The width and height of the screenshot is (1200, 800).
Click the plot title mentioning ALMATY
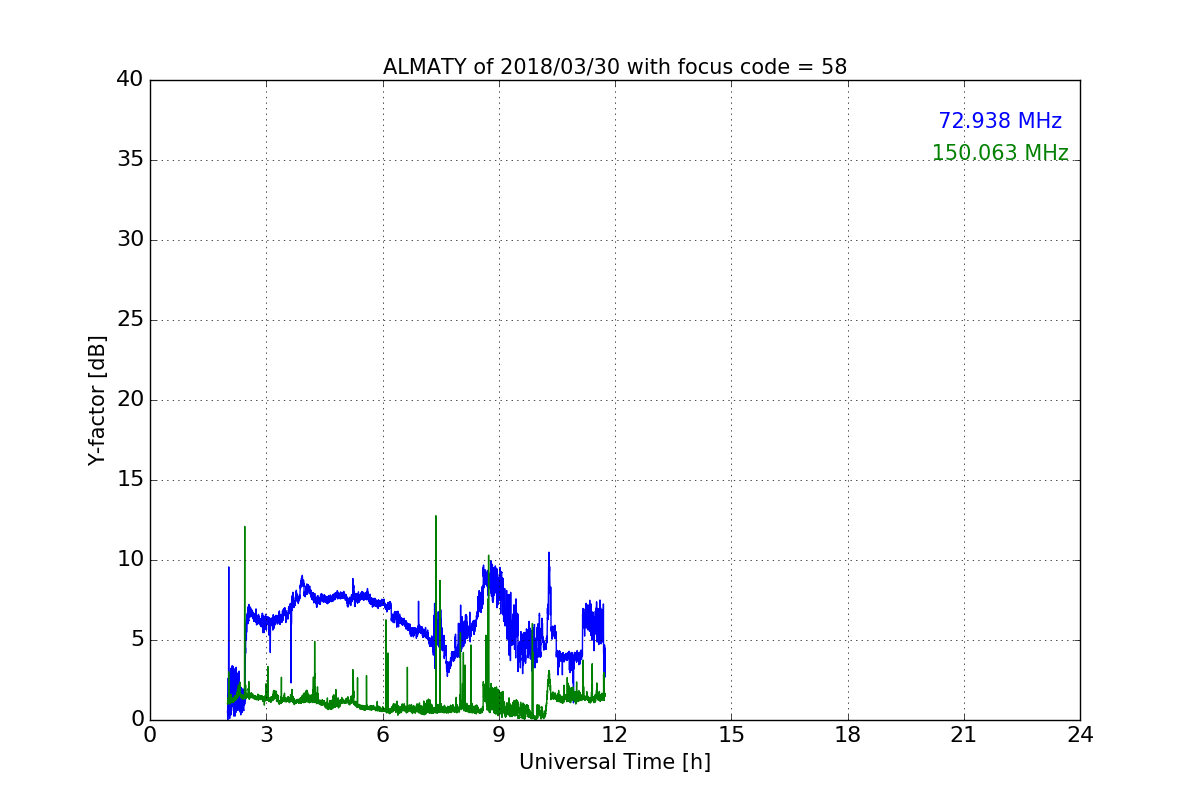pos(615,67)
